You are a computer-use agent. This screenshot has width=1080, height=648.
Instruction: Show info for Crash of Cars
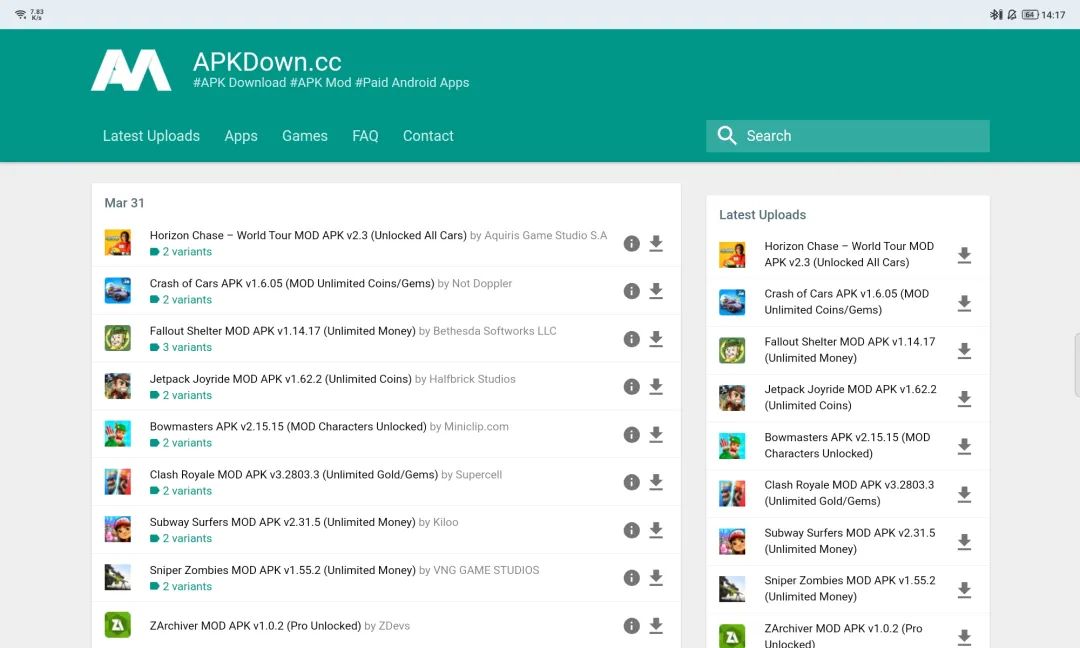tap(632, 291)
